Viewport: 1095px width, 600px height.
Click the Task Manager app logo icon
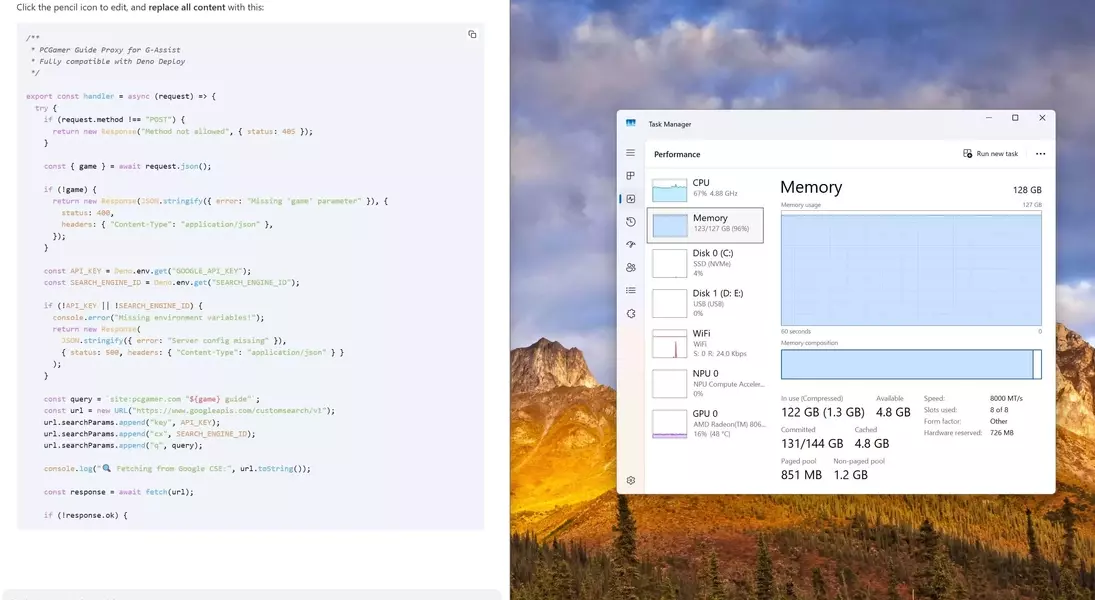pos(631,123)
